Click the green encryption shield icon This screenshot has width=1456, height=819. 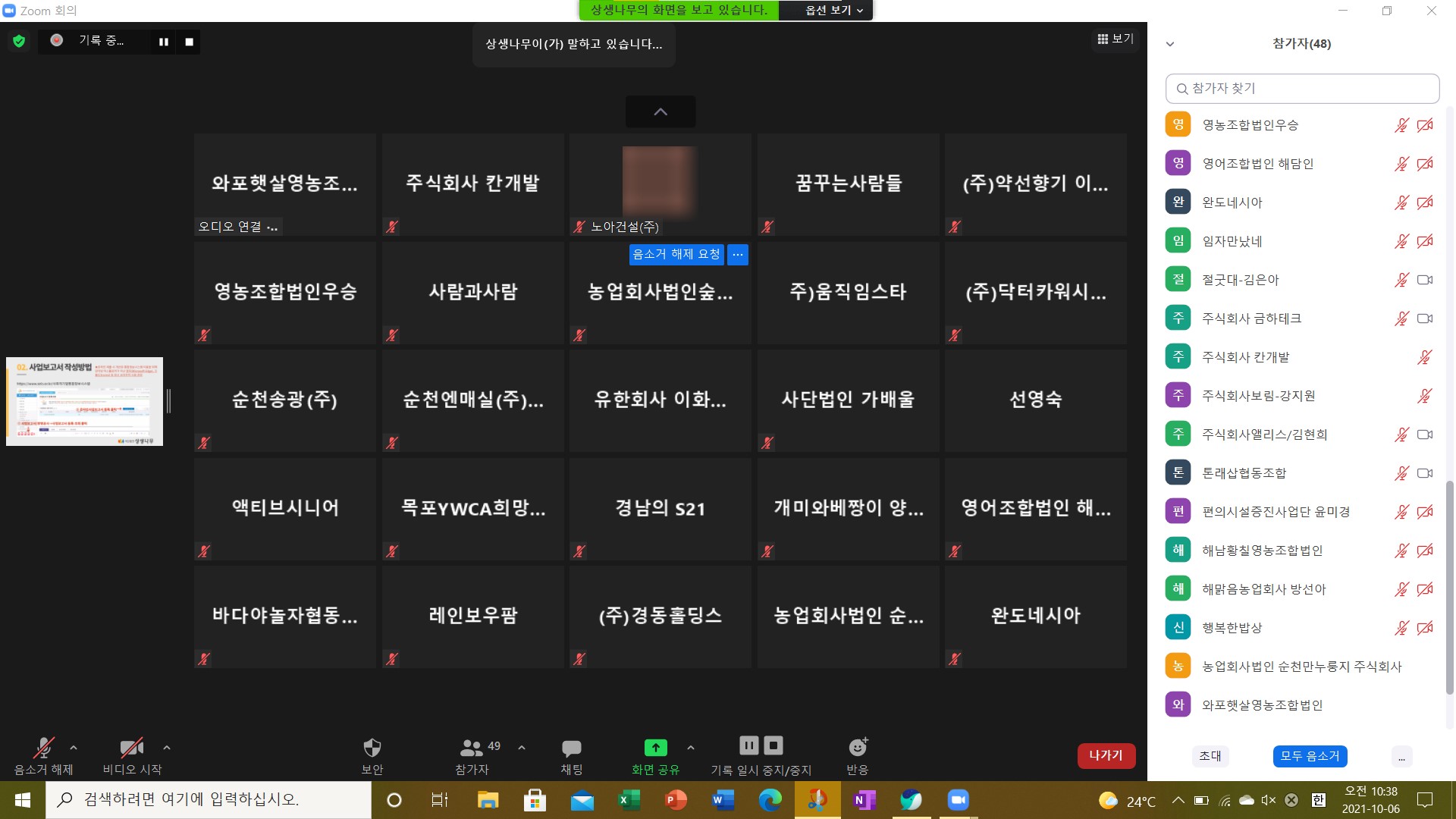19,41
